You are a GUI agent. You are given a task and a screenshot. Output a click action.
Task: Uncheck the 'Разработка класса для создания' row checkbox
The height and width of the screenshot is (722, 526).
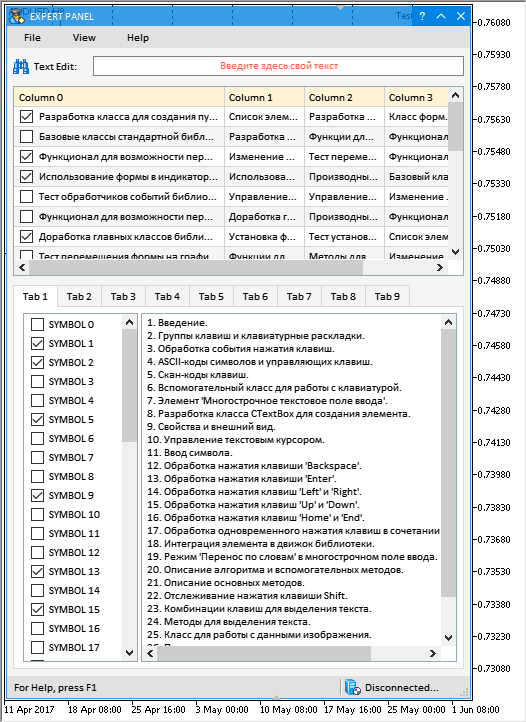[26, 116]
